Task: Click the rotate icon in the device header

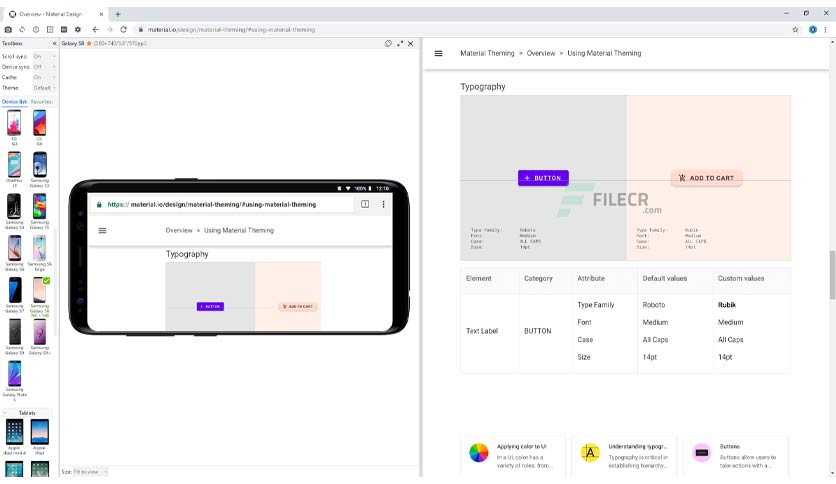Action: click(x=388, y=44)
